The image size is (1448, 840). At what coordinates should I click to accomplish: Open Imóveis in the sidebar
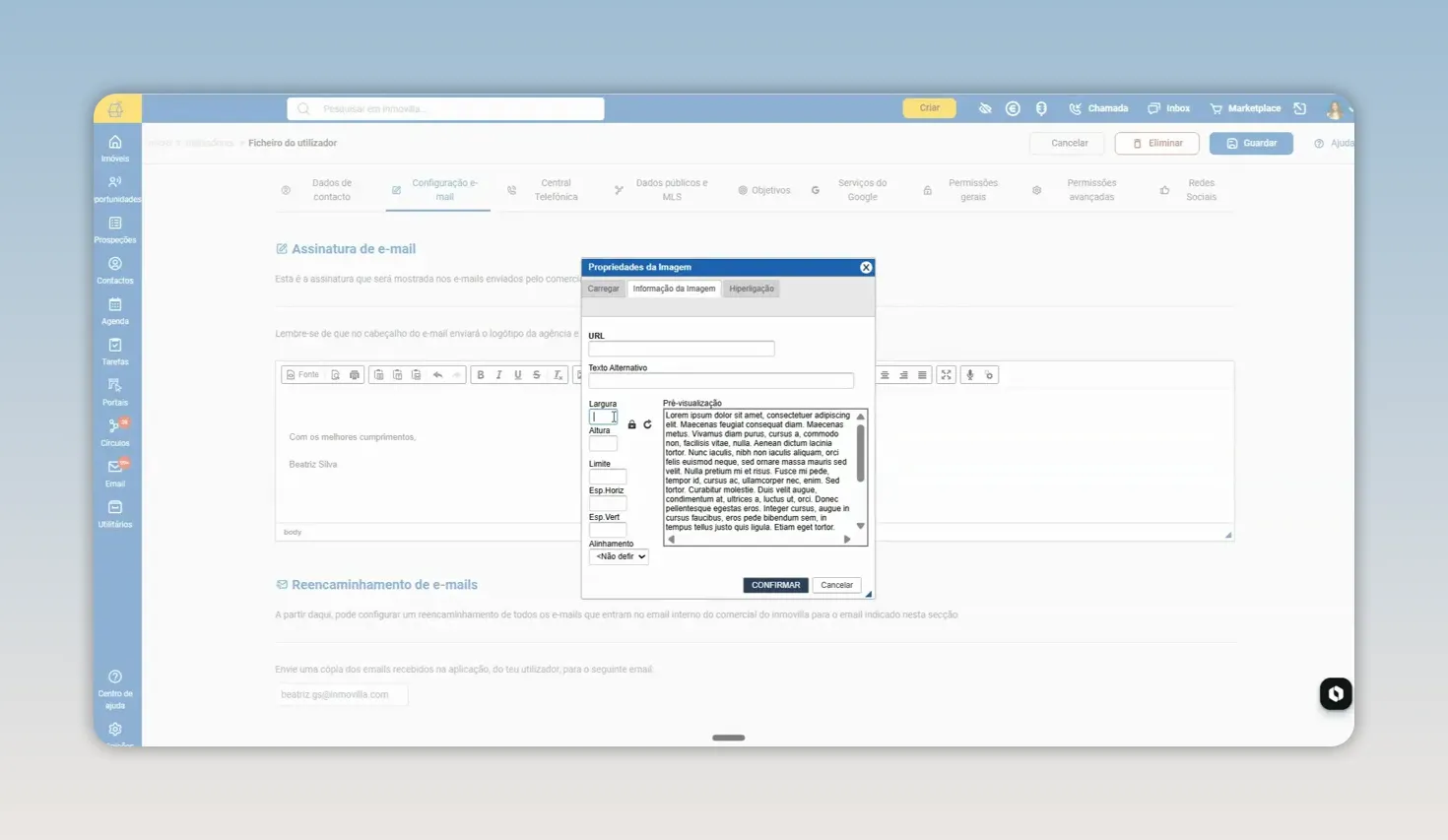tap(115, 148)
